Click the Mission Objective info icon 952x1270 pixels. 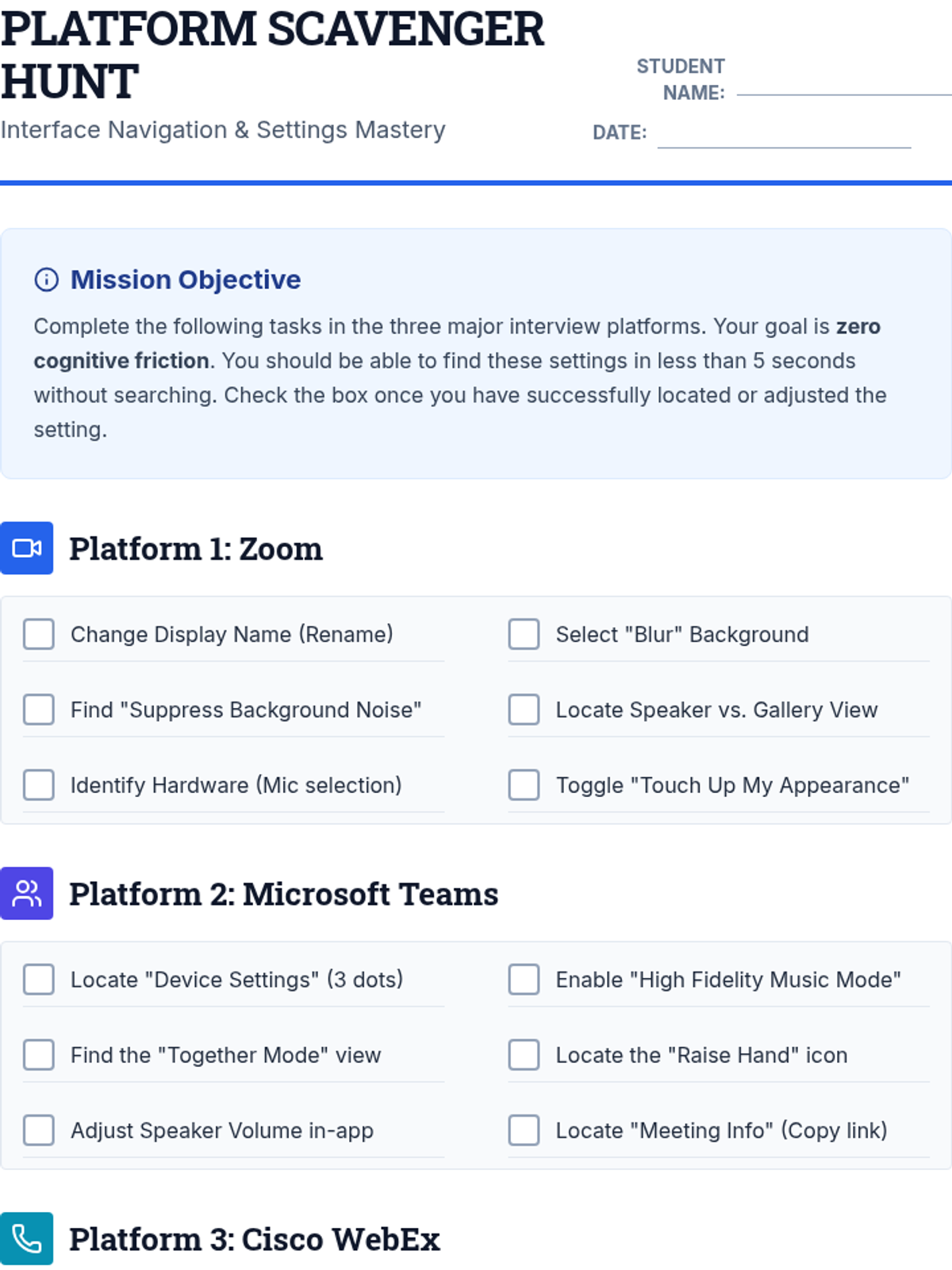pyautogui.click(x=47, y=279)
